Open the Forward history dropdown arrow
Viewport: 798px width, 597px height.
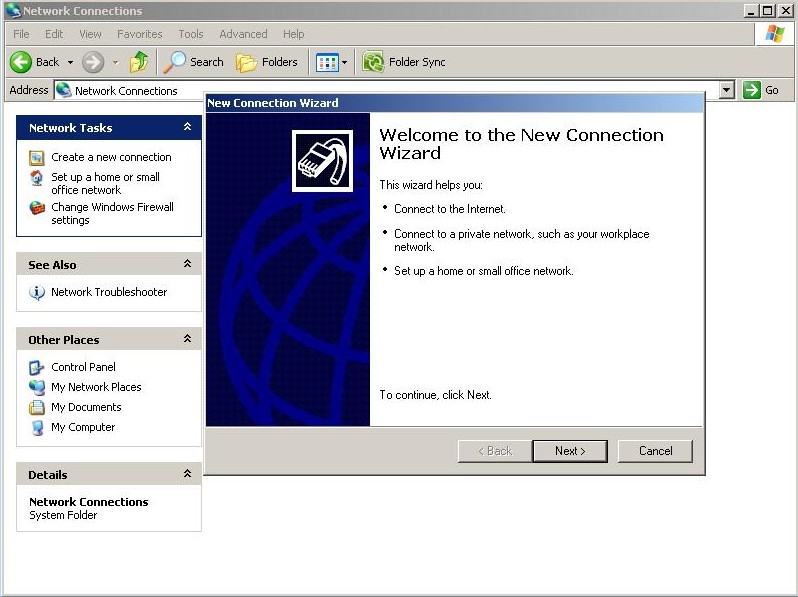(116, 63)
